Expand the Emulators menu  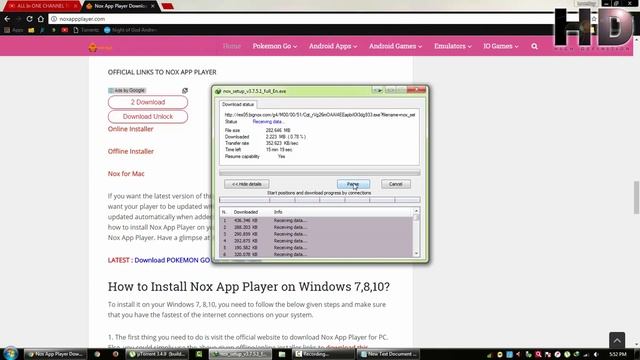pos(453,46)
